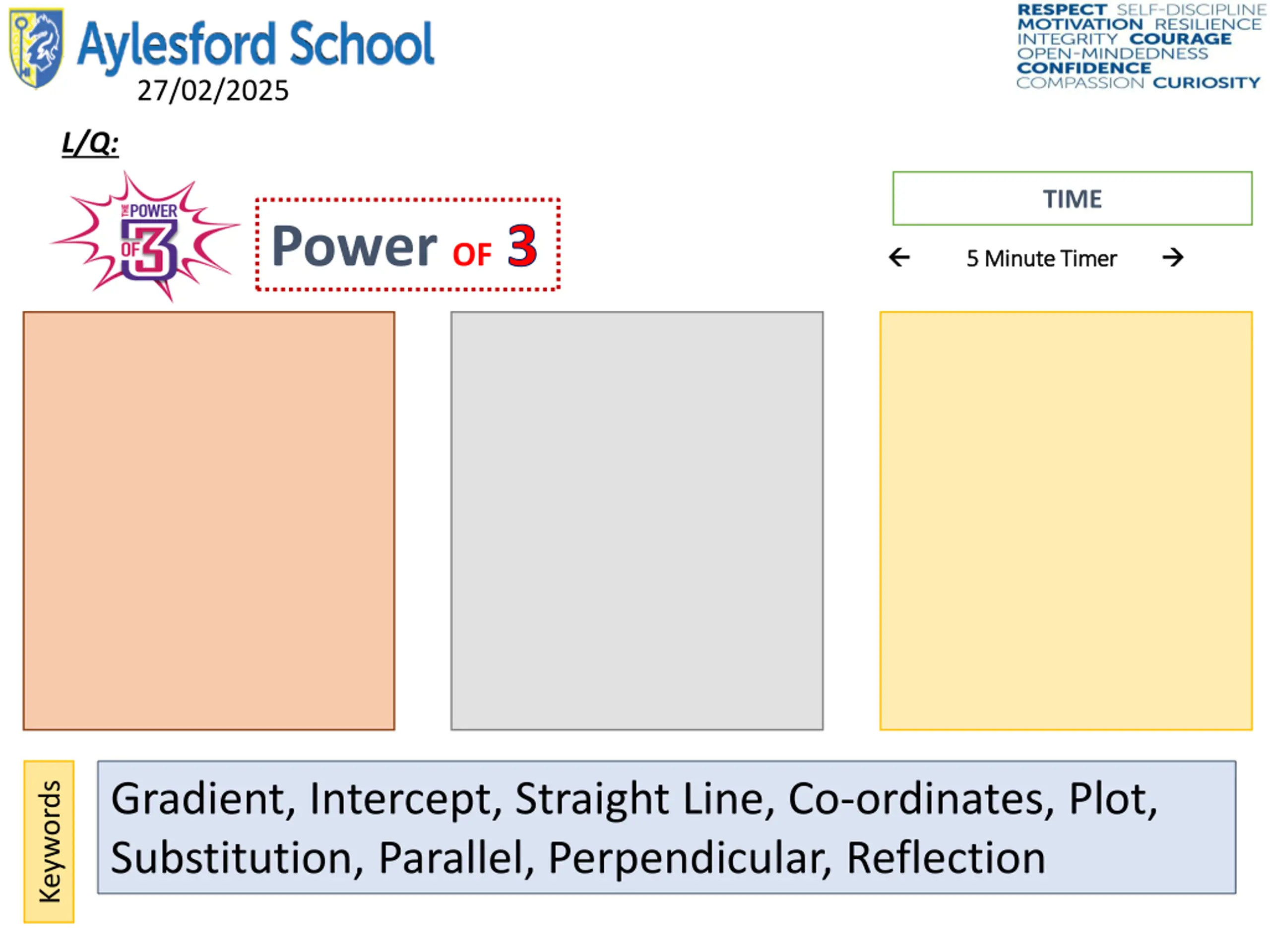1270x952 pixels.
Task: Select the dotted red Power of 3 title box
Action: click(408, 244)
